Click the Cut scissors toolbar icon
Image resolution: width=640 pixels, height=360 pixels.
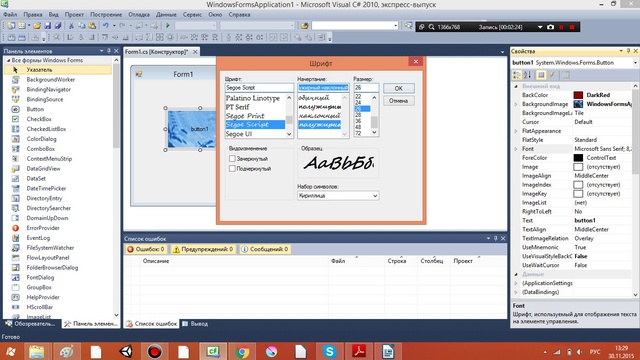[x=71, y=26]
